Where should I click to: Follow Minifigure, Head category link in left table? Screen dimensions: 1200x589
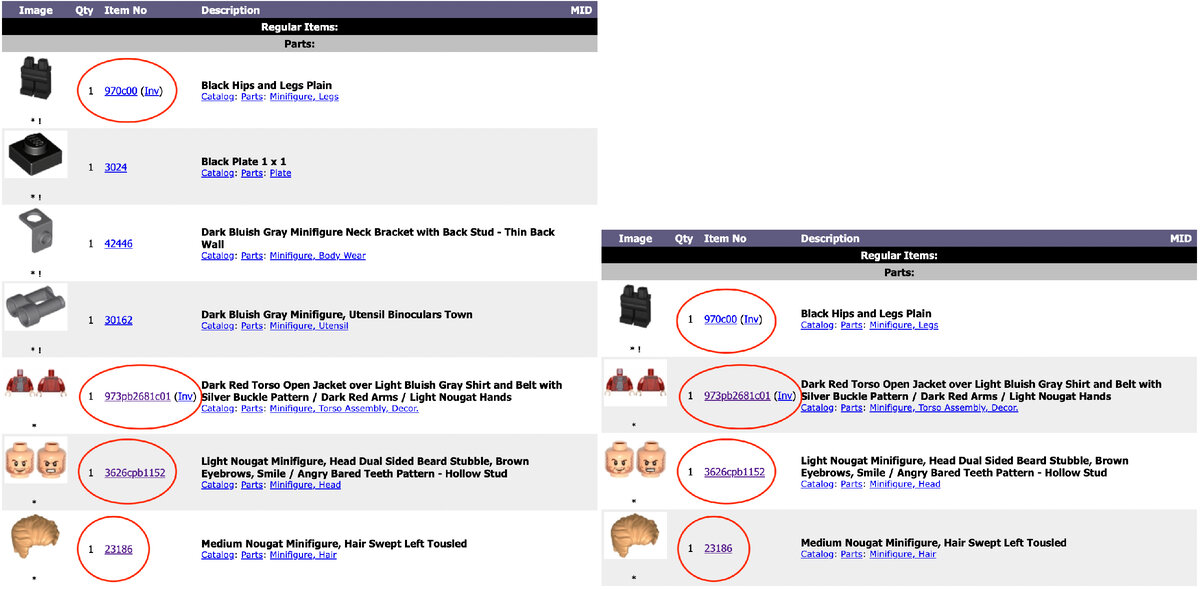pyautogui.click(x=305, y=485)
